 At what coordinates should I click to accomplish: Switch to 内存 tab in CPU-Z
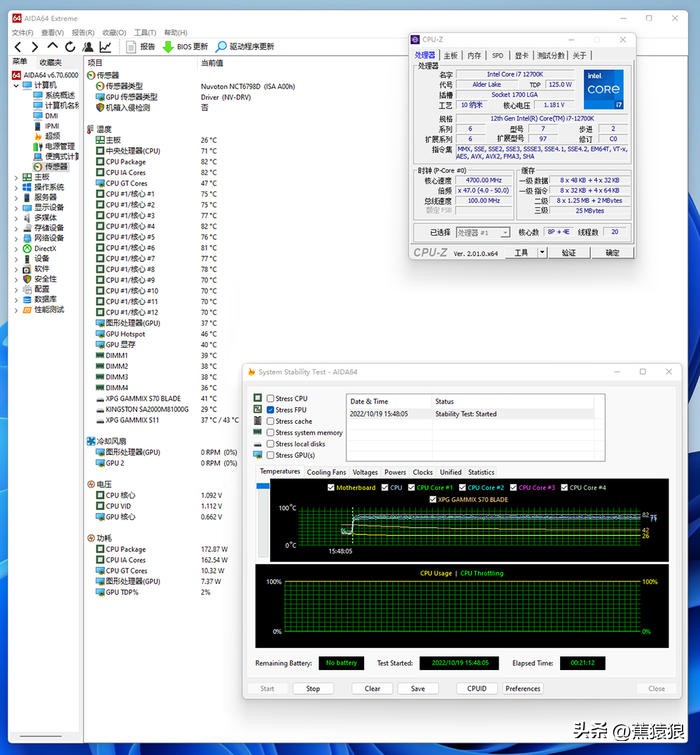click(474, 55)
